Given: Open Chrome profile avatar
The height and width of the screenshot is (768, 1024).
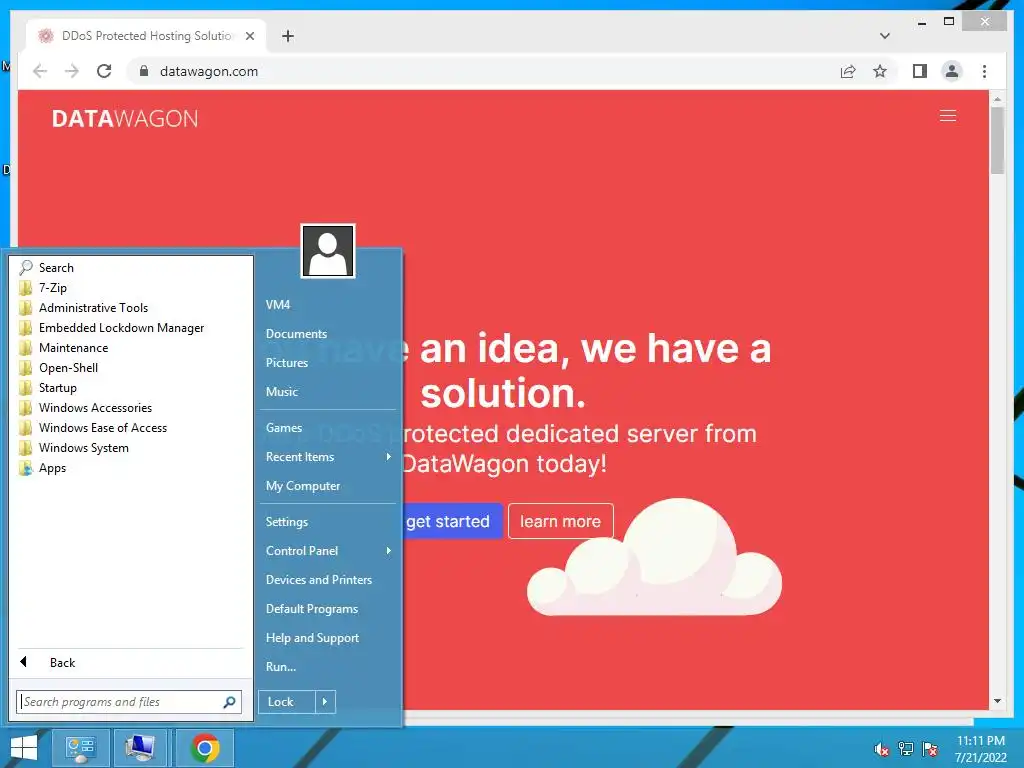Looking at the screenshot, I should point(952,71).
